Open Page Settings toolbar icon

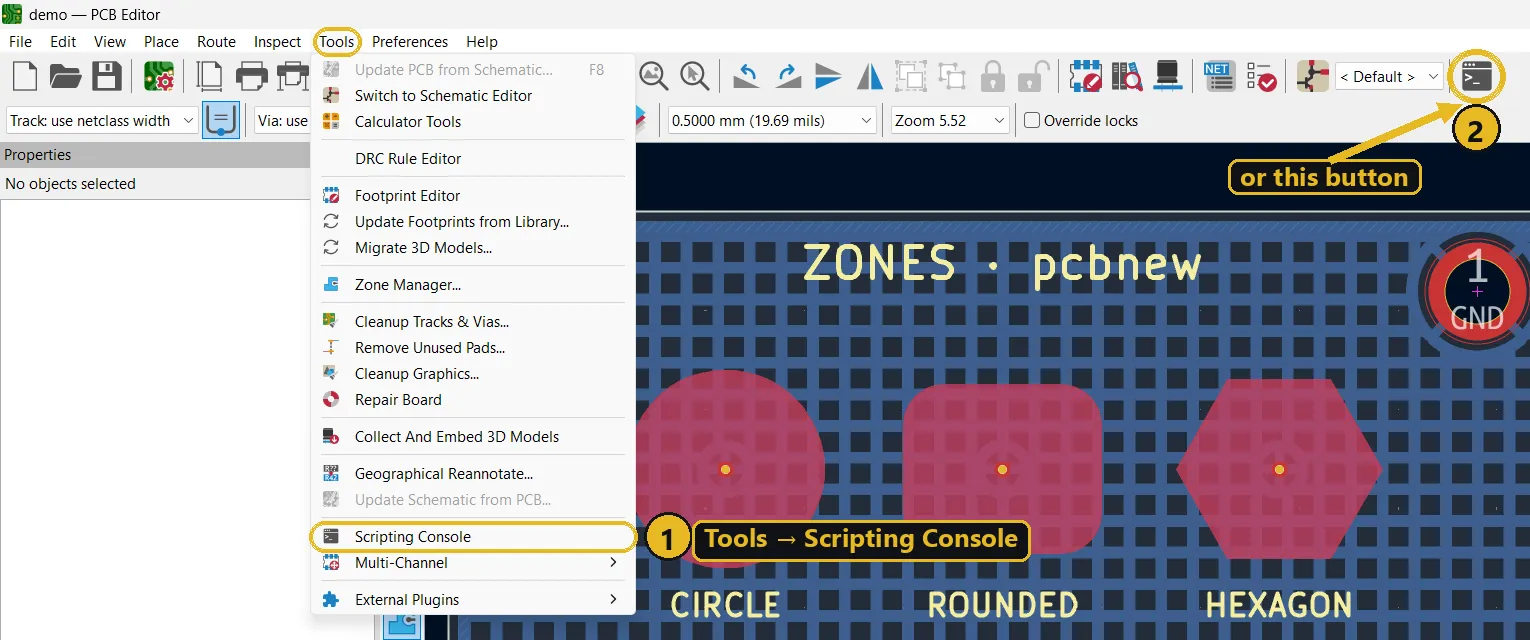210,76
